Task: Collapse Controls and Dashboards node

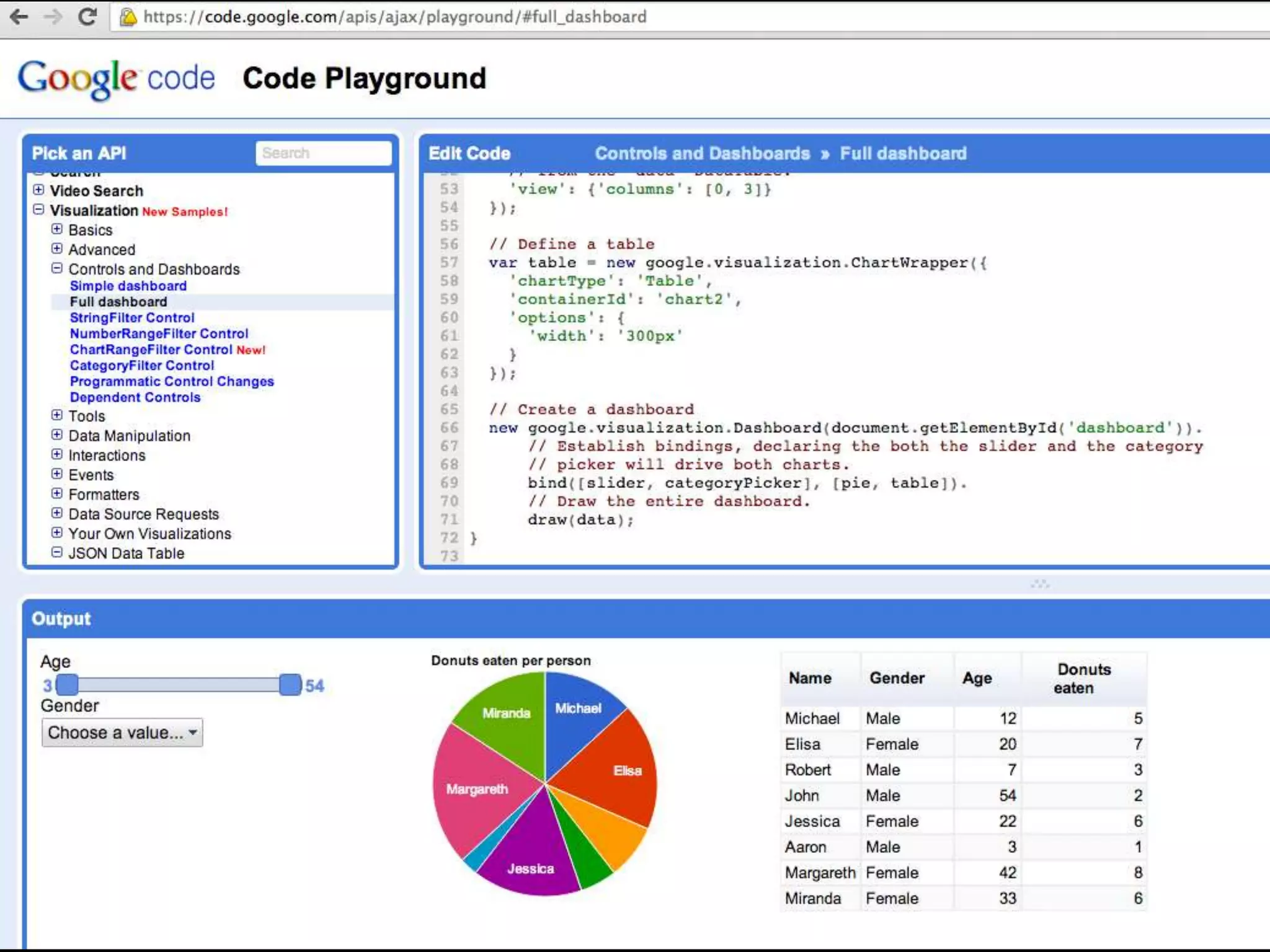Action: tap(57, 268)
